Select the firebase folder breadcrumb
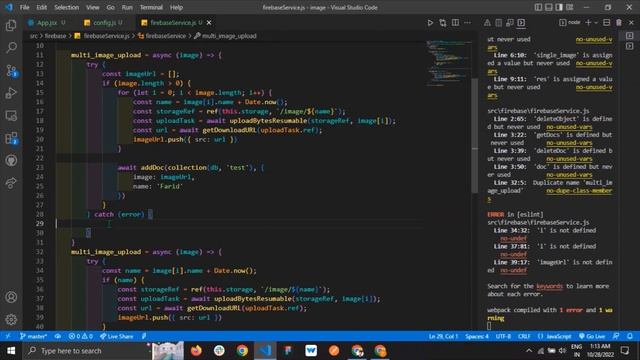This screenshot has height=360, width=640. (55, 36)
